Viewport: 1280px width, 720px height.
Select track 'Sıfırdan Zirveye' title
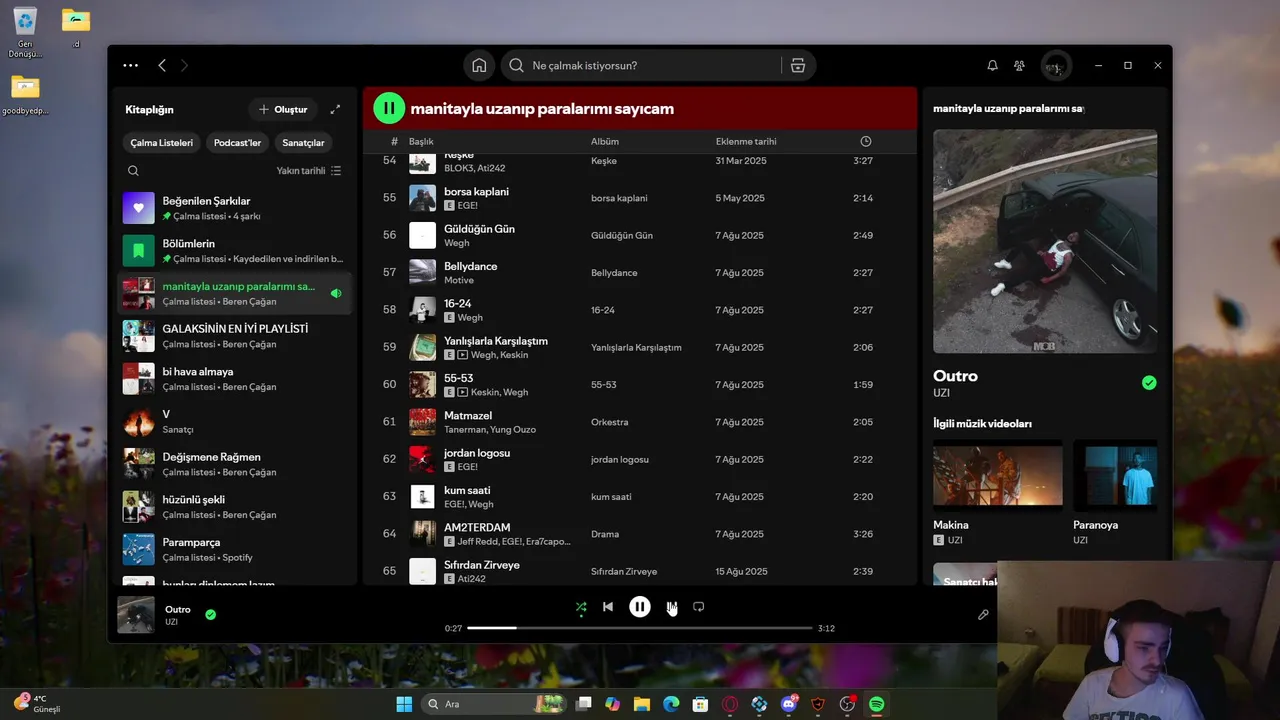click(x=482, y=565)
